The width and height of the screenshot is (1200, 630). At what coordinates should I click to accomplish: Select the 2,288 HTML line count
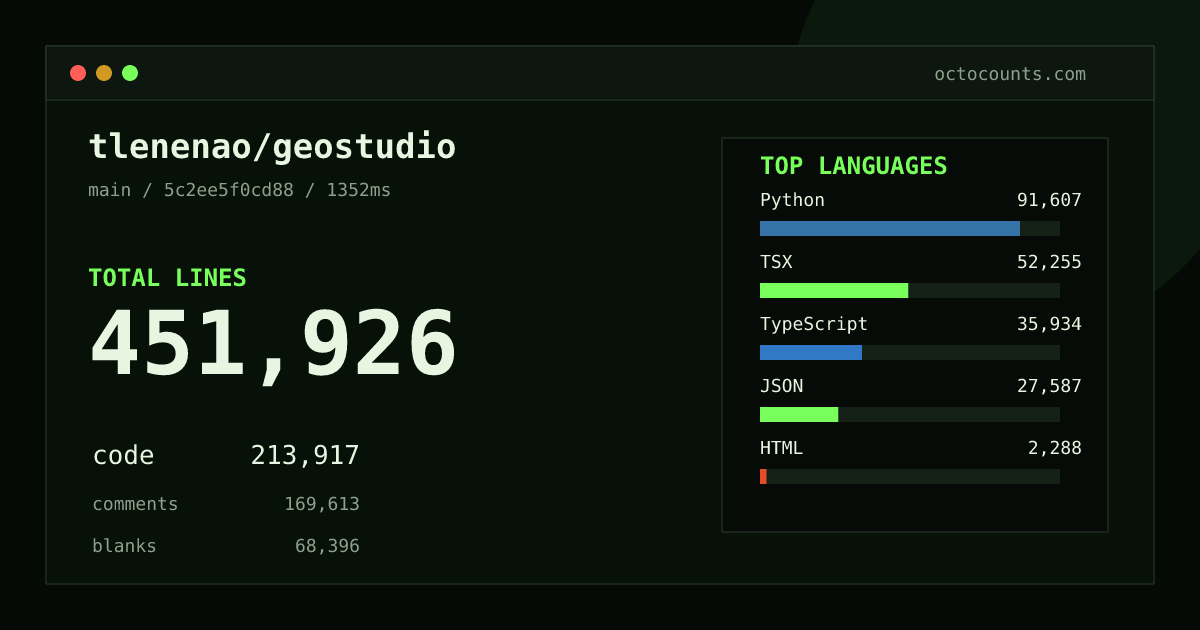[1055, 448]
